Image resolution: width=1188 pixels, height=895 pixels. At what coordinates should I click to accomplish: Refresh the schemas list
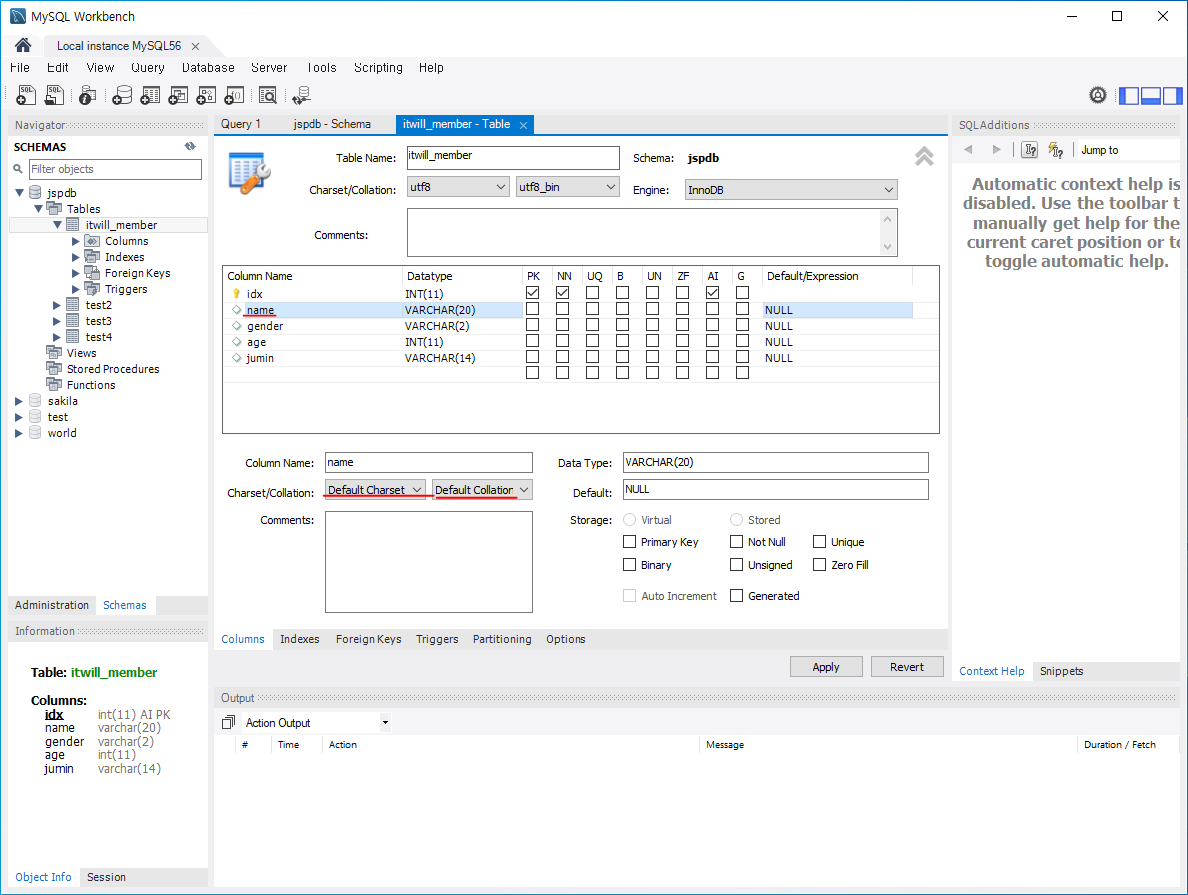[x=190, y=146]
